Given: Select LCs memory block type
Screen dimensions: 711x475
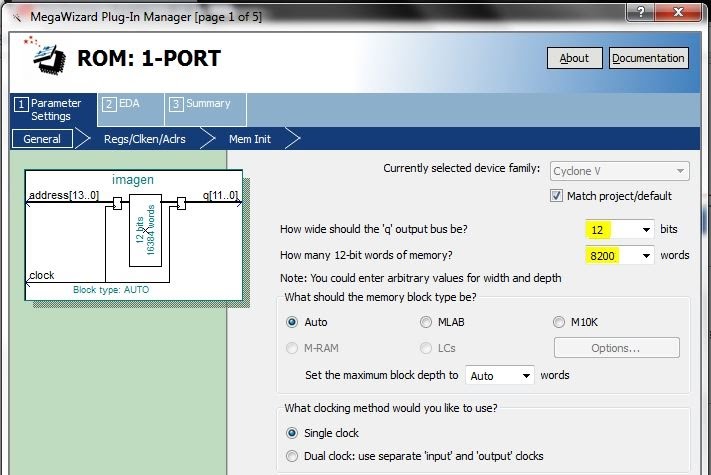Looking at the screenshot, I should point(425,348).
